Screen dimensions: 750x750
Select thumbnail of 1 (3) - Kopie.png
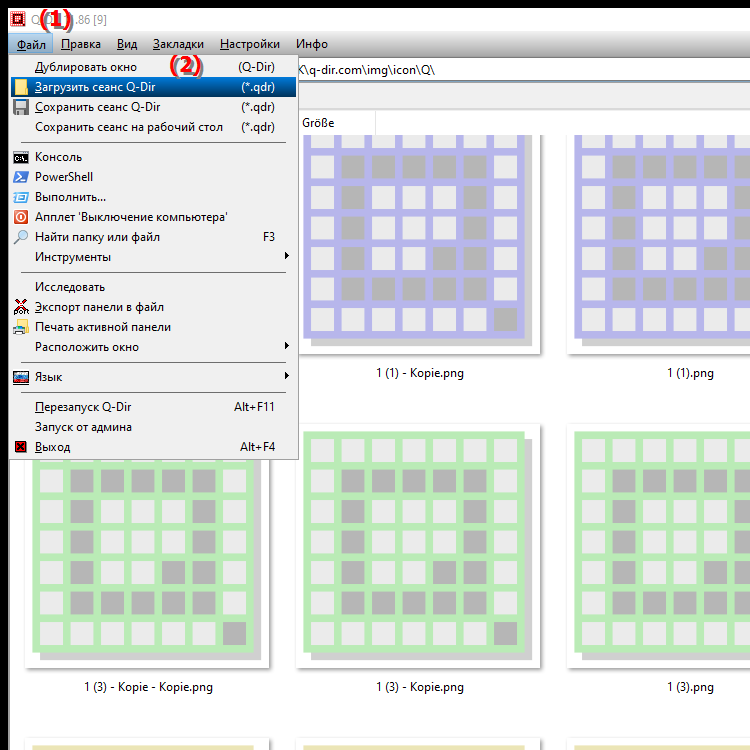[x=418, y=546]
